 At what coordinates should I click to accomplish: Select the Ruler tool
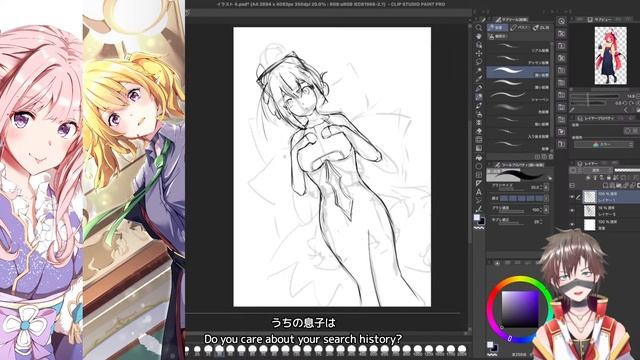click(x=479, y=183)
